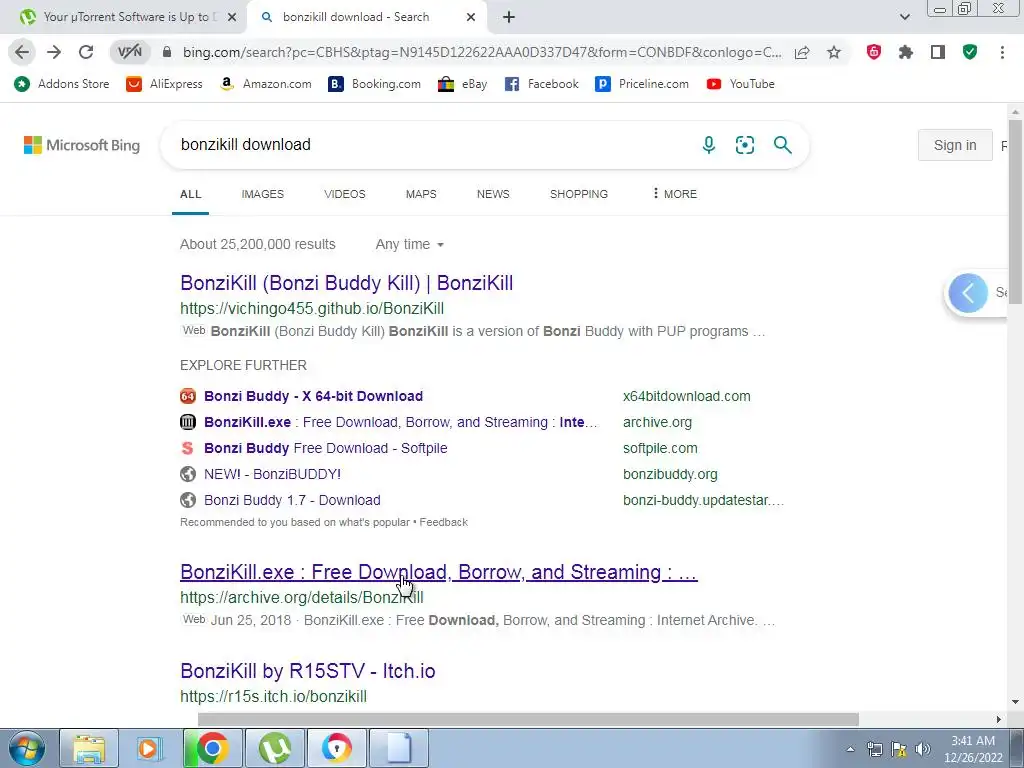Screen dimensions: 1024x768
Task: Click the Sign in button
Action: tap(955, 145)
